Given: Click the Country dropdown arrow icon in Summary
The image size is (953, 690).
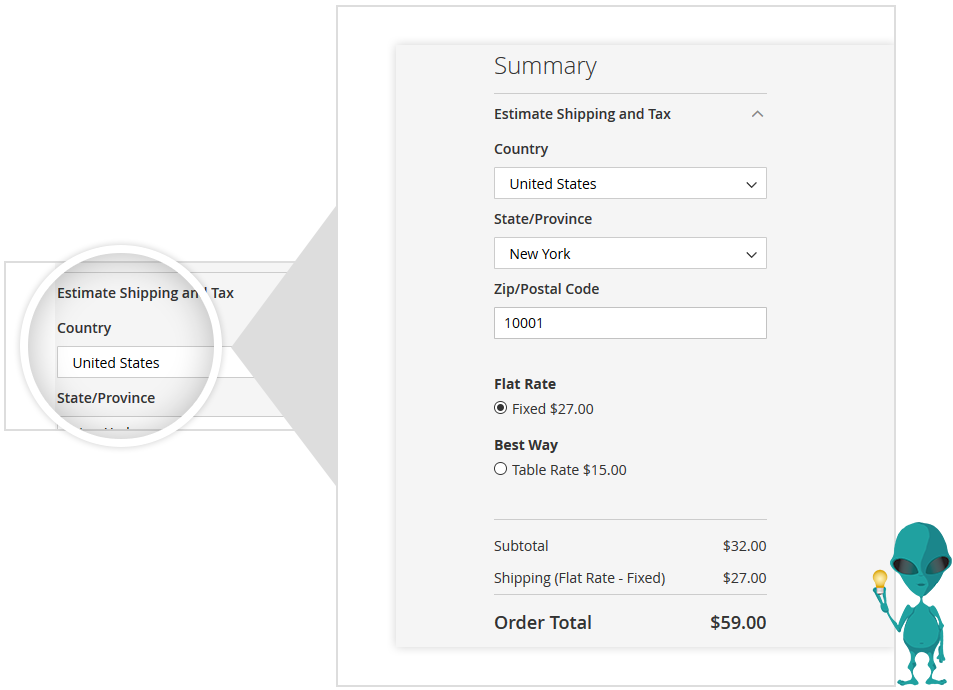Looking at the screenshot, I should click(752, 185).
